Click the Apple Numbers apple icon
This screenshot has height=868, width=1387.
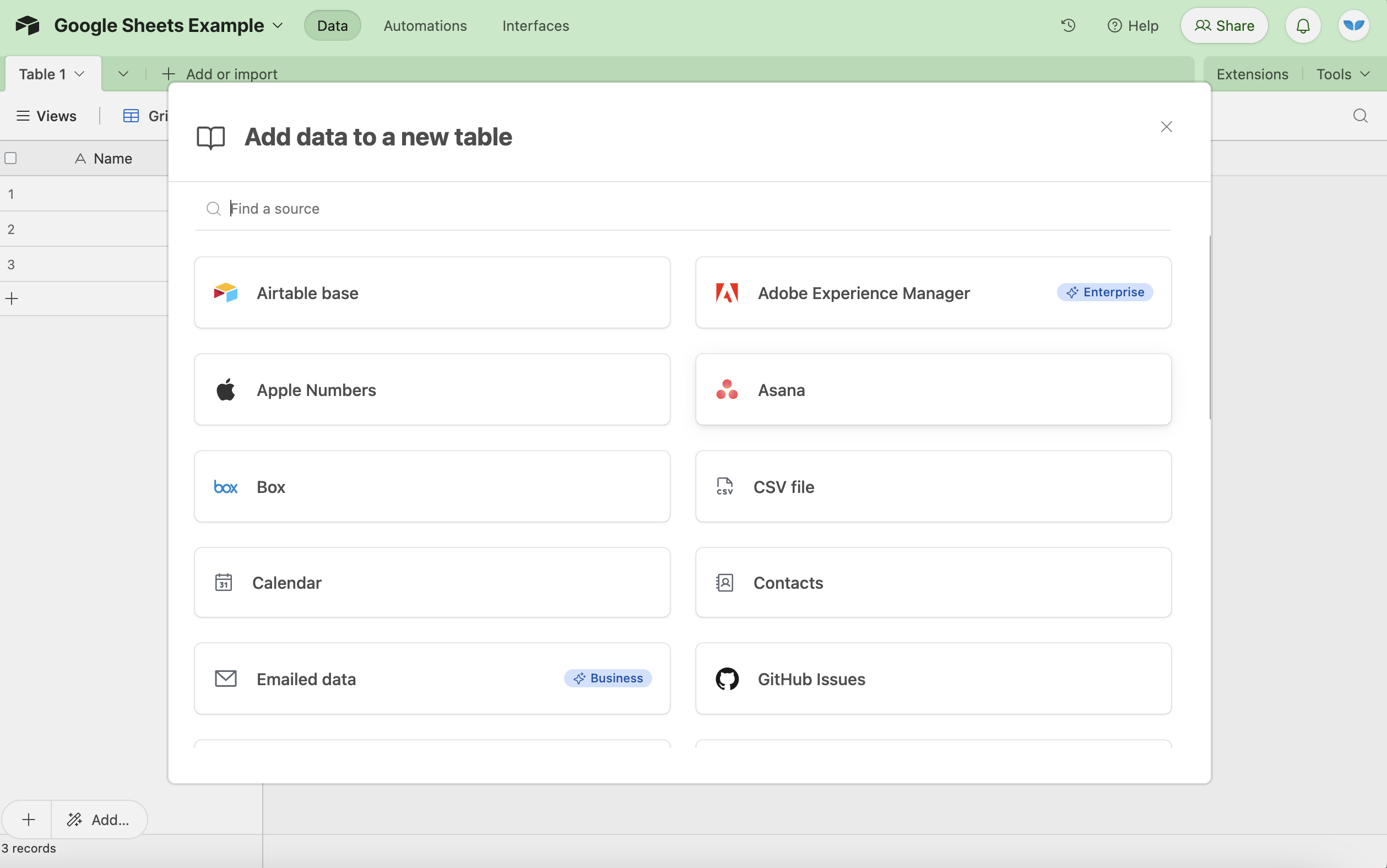pyautogui.click(x=226, y=390)
